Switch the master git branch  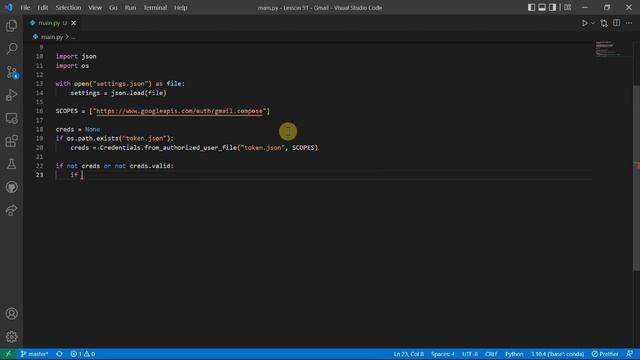34,354
